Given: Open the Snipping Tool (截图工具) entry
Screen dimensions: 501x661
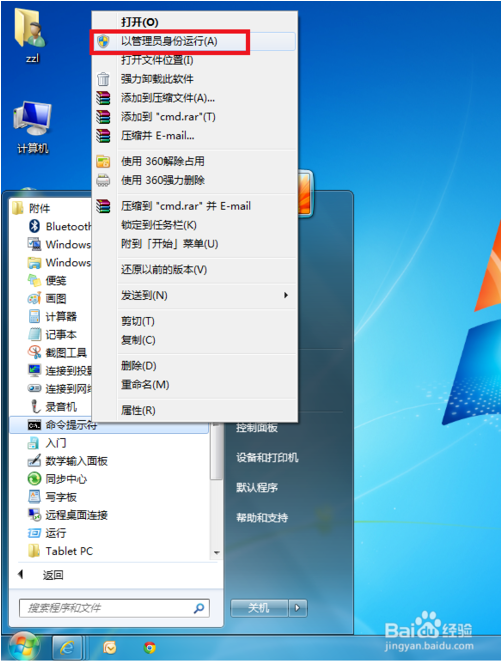Looking at the screenshot, I should tap(57, 352).
